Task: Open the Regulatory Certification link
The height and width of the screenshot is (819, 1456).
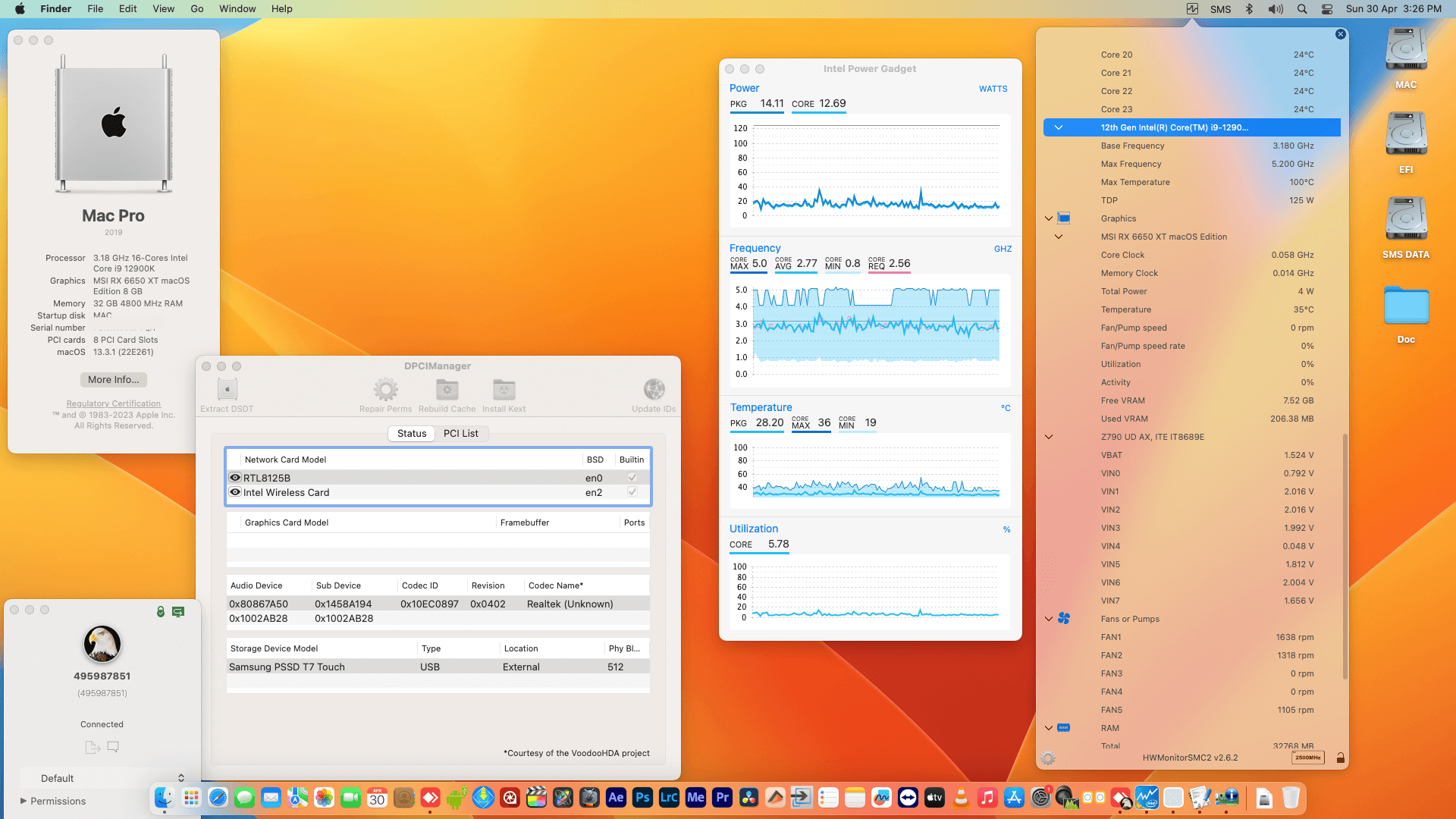Action: (114, 403)
